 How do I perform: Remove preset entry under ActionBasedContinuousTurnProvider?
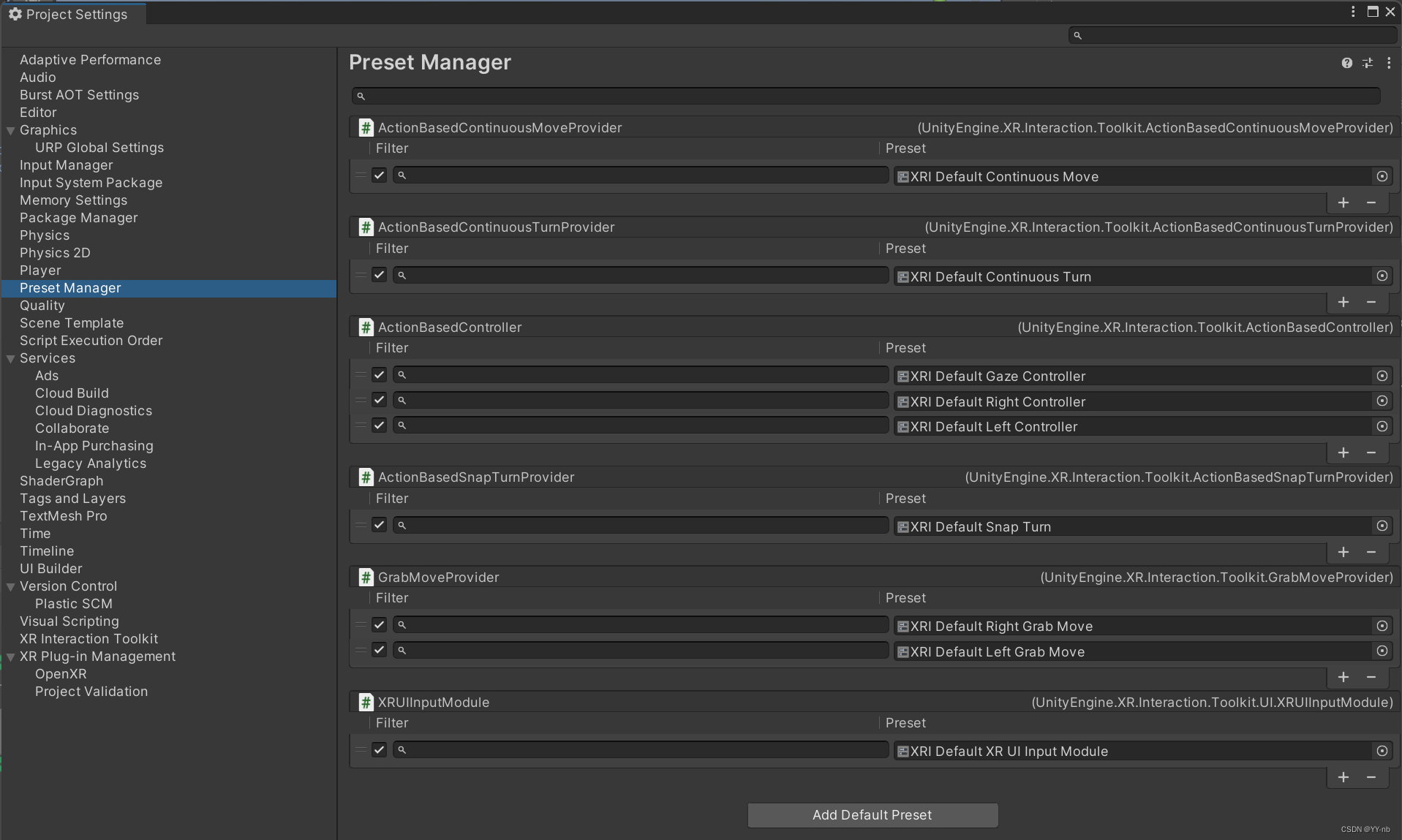click(1371, 302)
